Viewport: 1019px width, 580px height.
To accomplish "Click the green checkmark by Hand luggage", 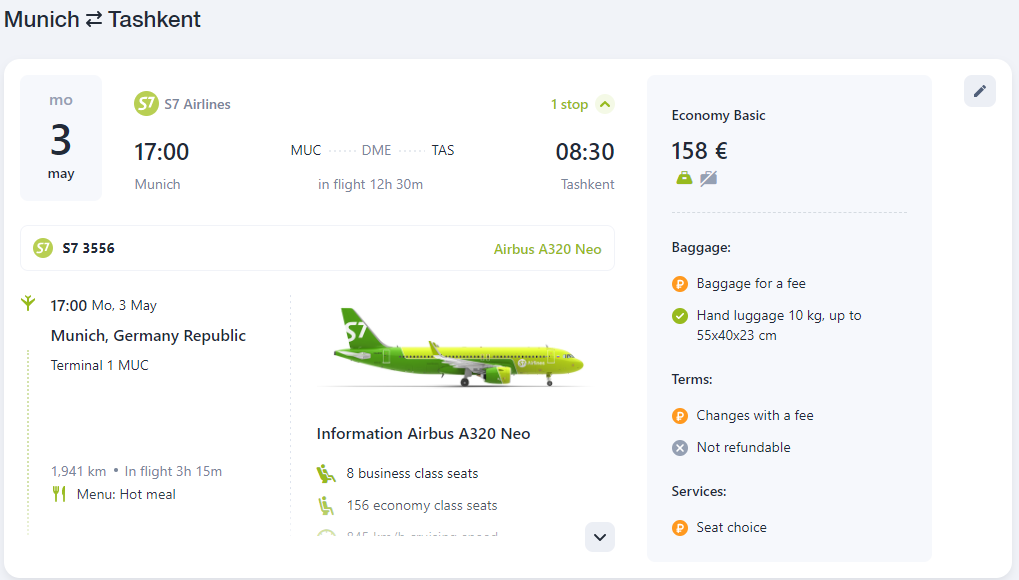I will pos(680,316).
